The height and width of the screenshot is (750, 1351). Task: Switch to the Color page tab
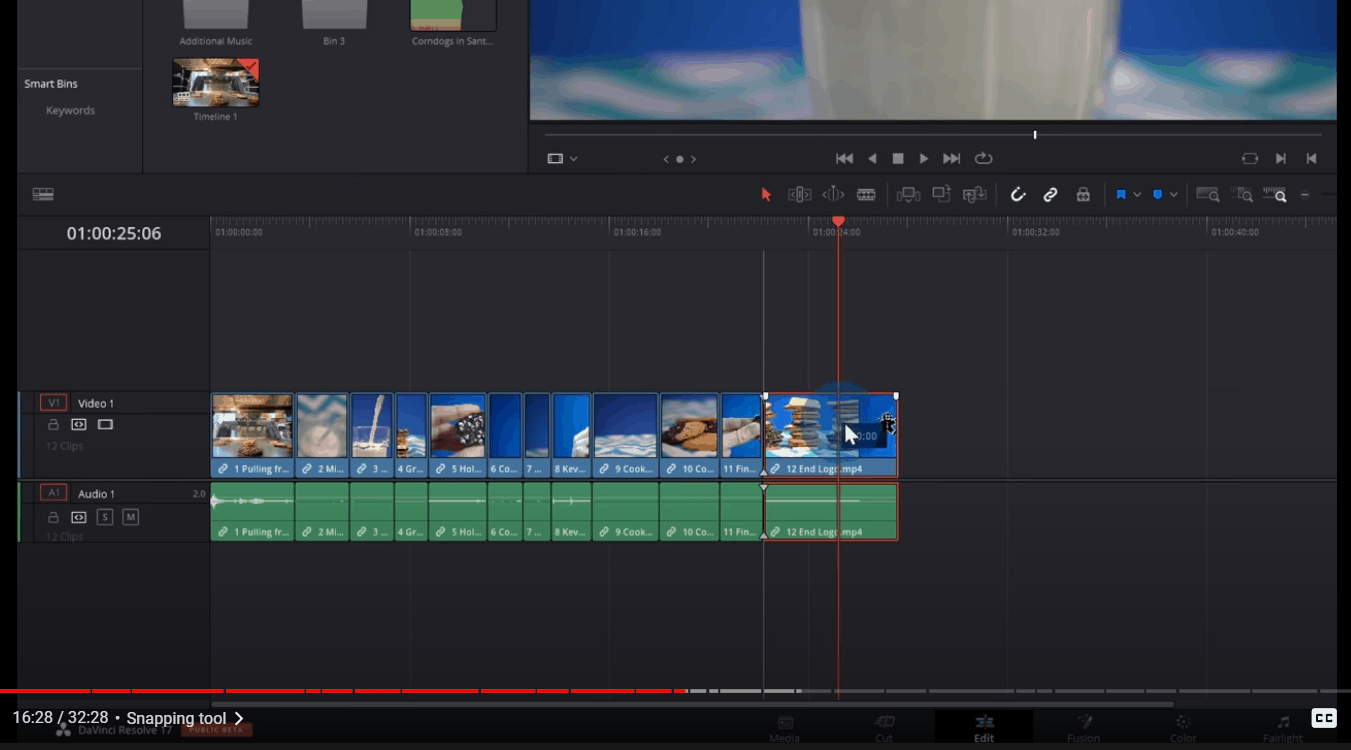[x=1183, y=729]
